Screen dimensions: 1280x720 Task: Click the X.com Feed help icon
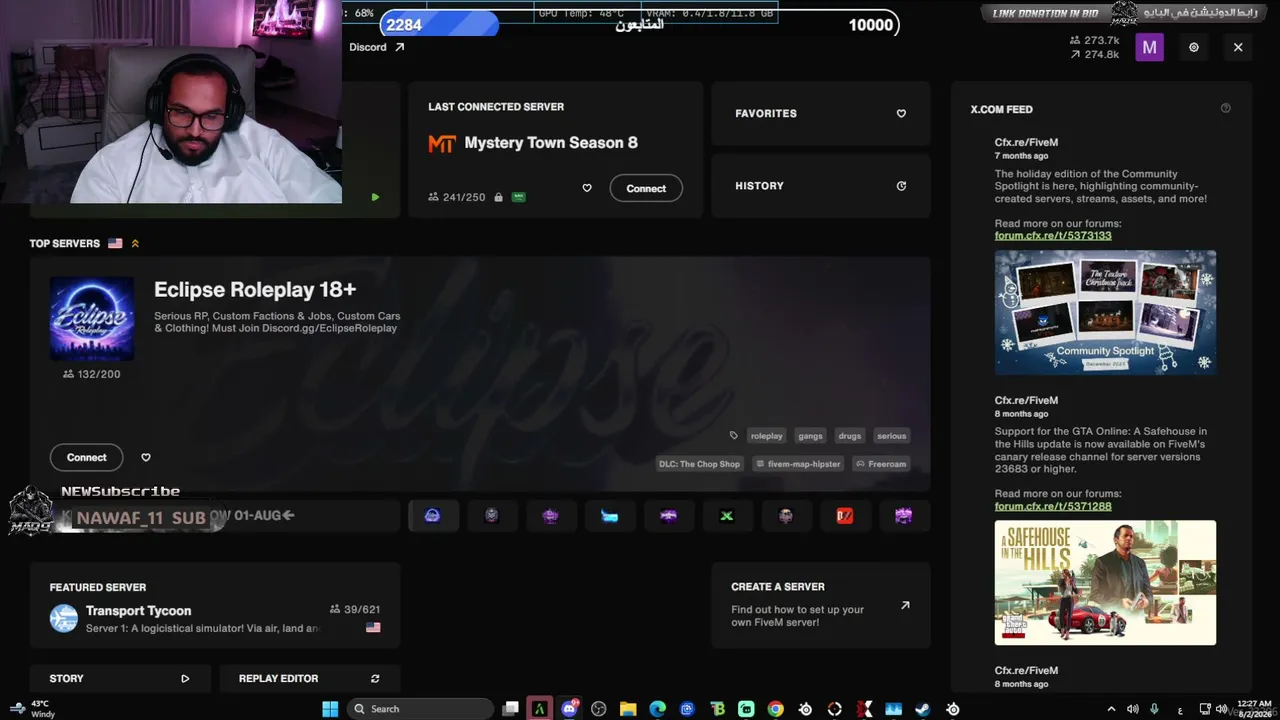pos(1225,108)
